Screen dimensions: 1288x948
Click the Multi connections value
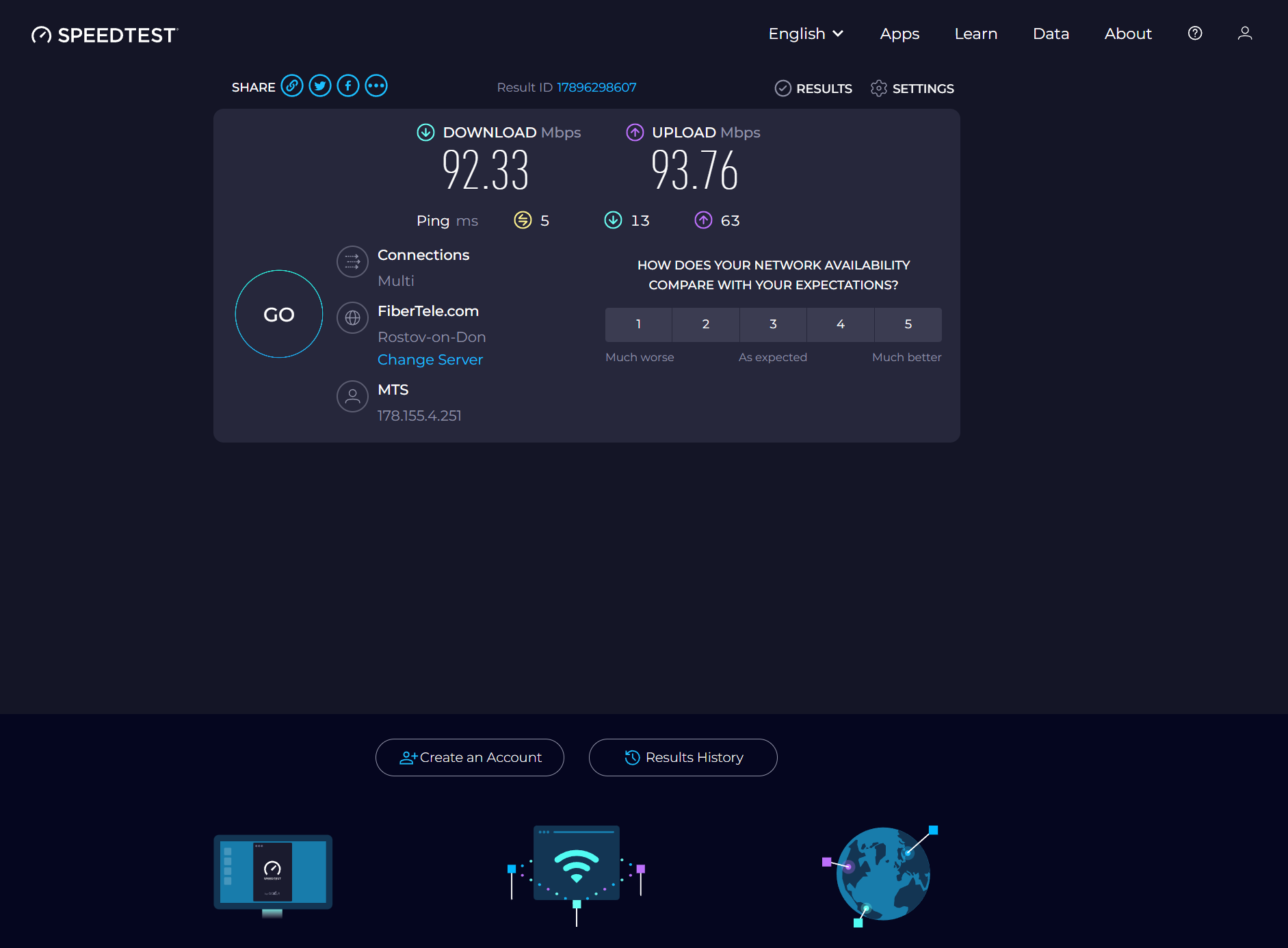[x=396, y=281]
